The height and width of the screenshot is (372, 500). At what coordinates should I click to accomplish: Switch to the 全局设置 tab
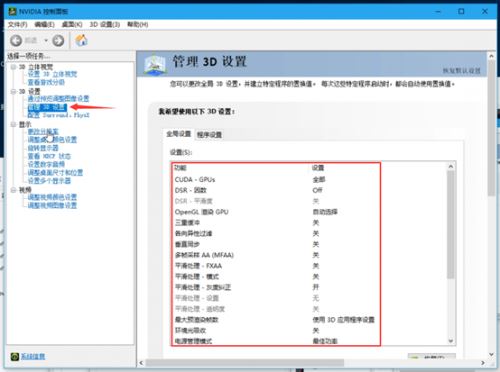pos(179,134)
